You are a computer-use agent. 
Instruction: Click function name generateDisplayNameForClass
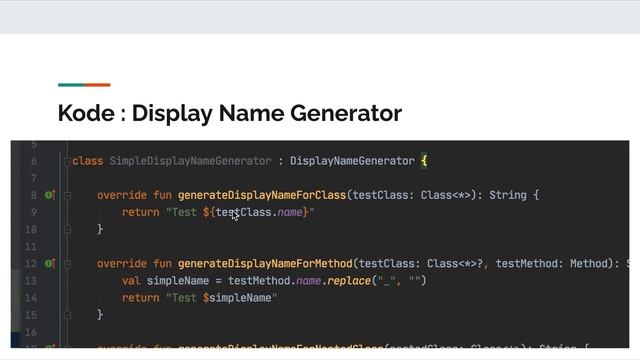(x=262, y=195)
